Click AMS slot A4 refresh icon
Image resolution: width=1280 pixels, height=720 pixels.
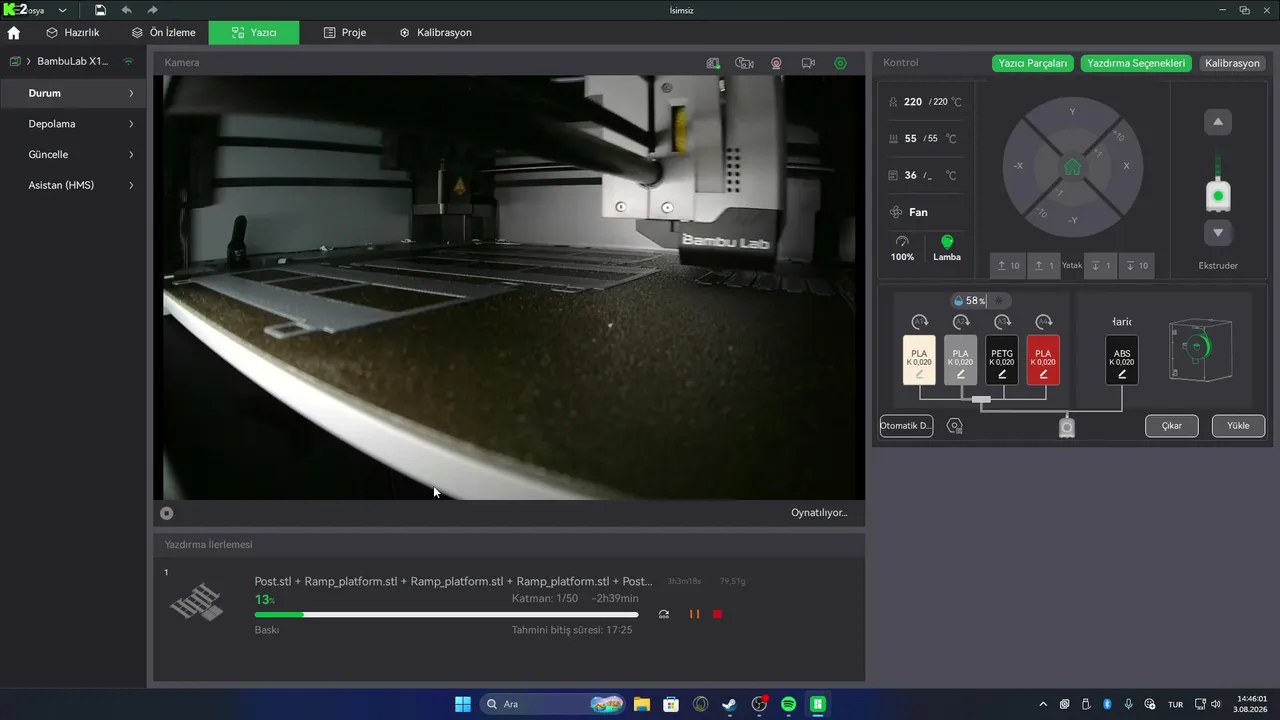(x=1043, y=322)
